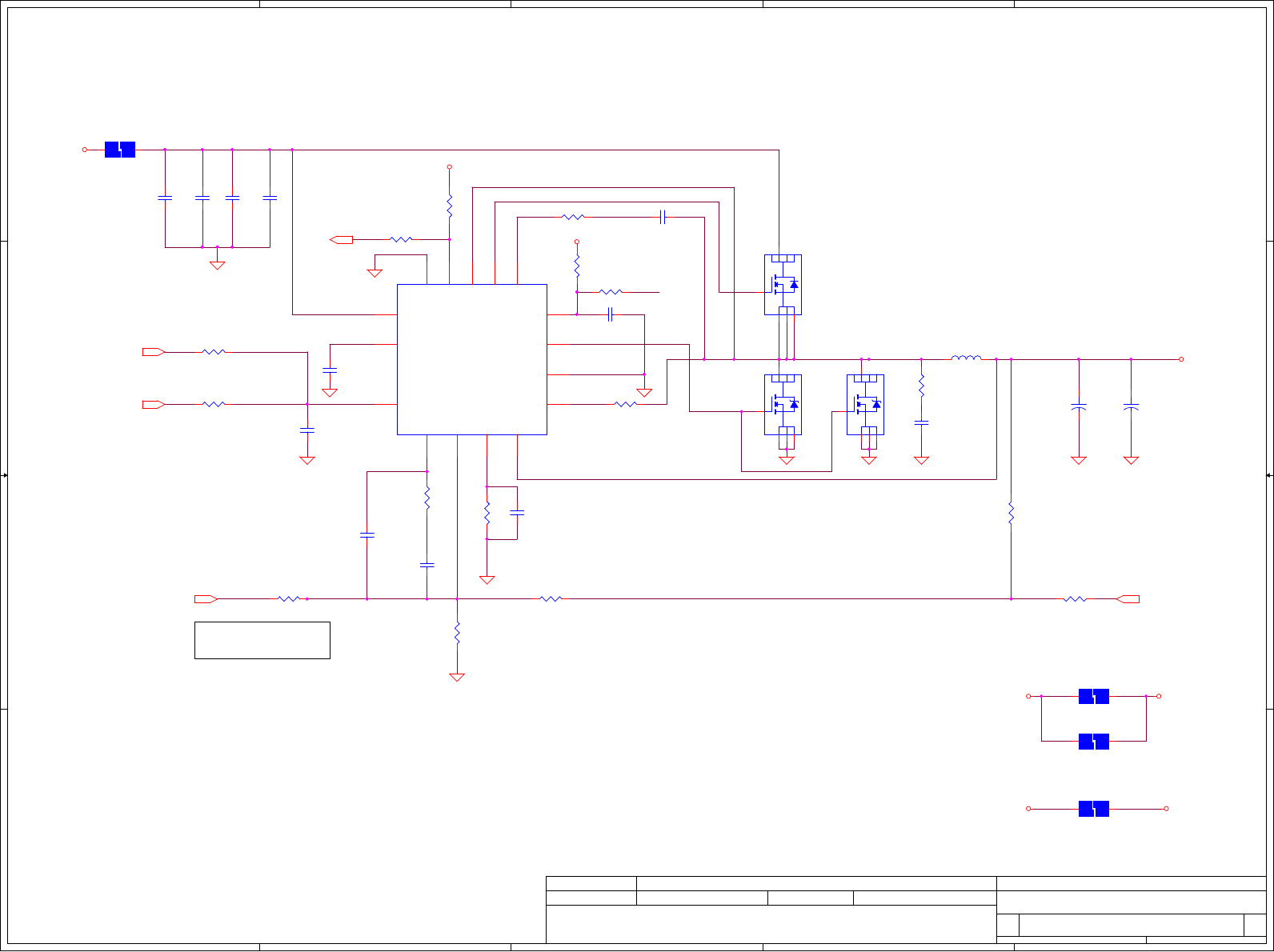Select the low-side MOSFET nearest the inductor
Image resolution: width=1274 pixels, height=952 pixels.
pyautogui.click(x=865, y=405)
